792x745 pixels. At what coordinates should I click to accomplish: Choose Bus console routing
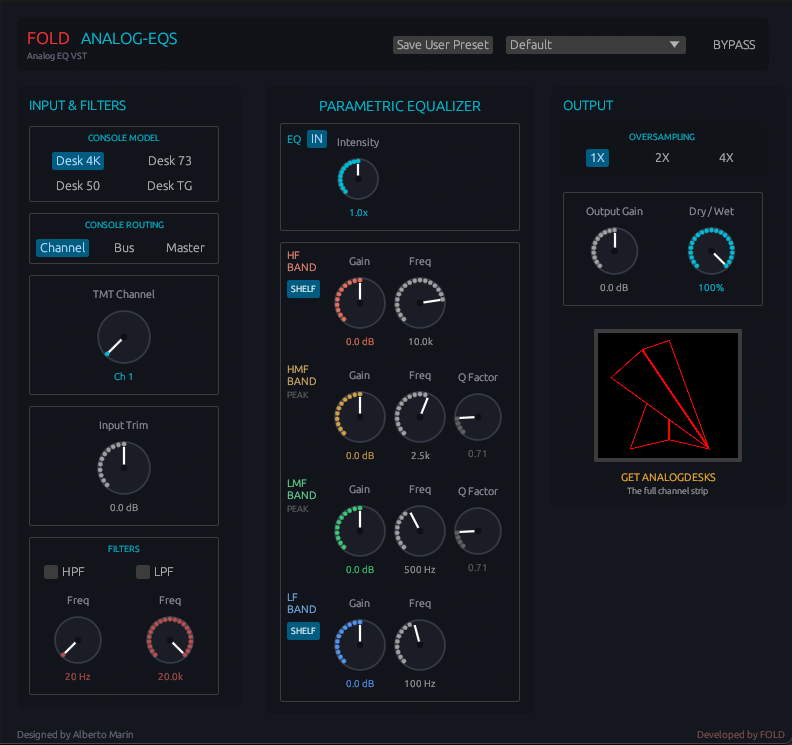click(124, 247)
